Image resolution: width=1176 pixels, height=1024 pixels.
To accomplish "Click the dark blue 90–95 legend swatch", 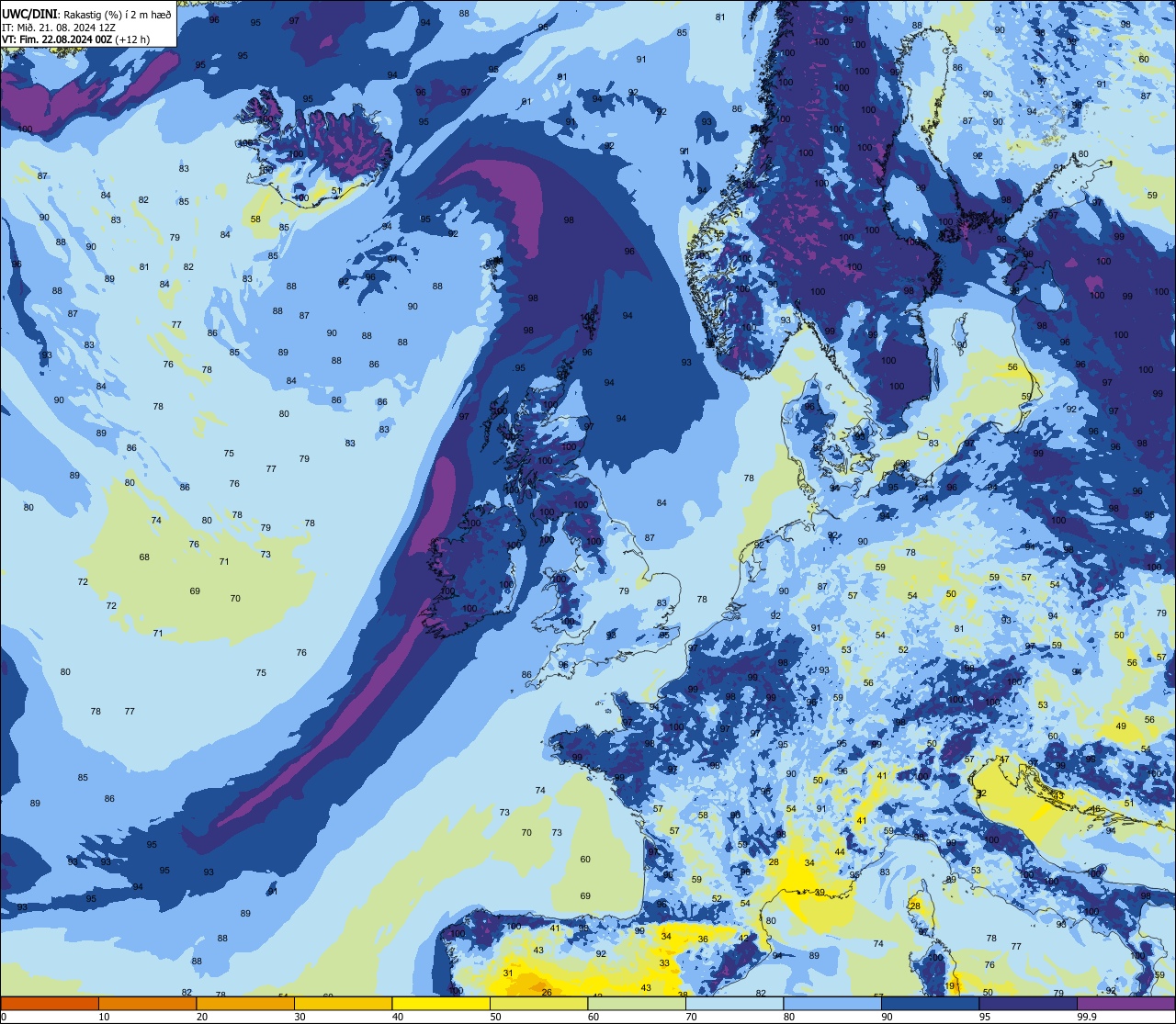I will click(x=930, y=1003).
